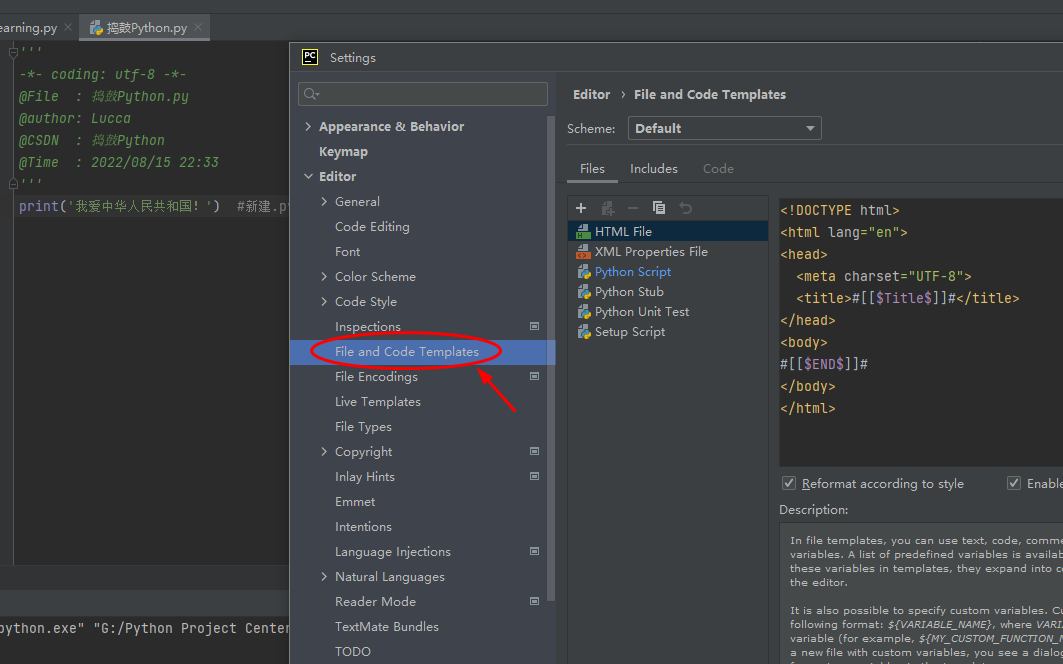Click Editor breadcrumb link in header
The width and height of the screenshot is (1063, 664).
(591, 94)
